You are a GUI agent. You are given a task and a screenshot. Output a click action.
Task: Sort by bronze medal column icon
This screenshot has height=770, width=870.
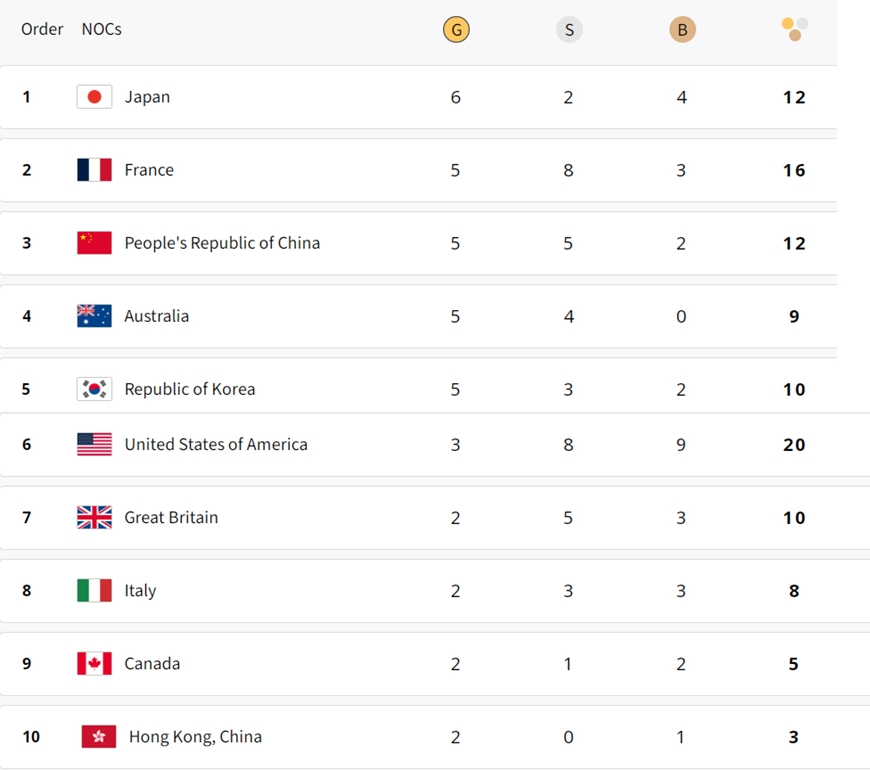click(682, 29)
